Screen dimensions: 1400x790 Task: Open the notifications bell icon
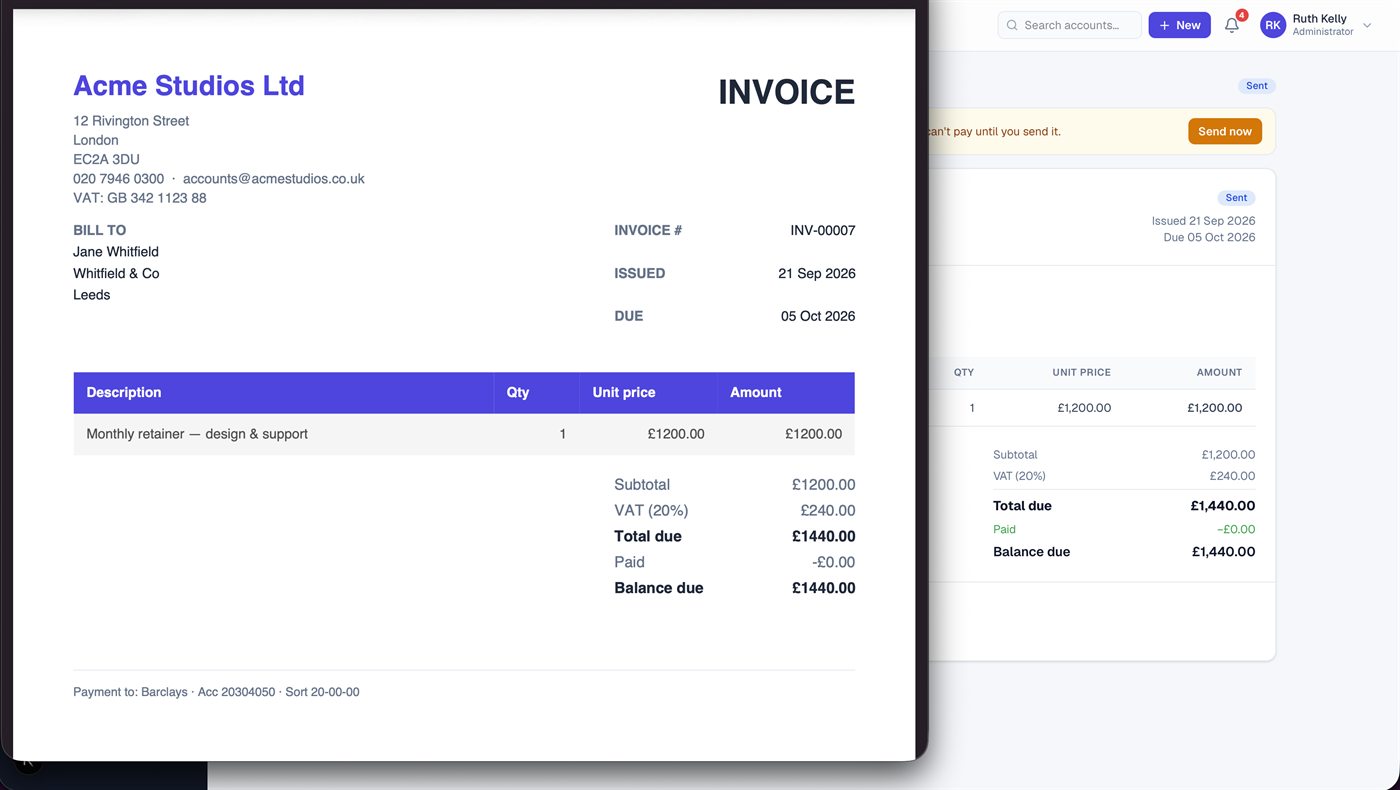tap(1232, 25)
